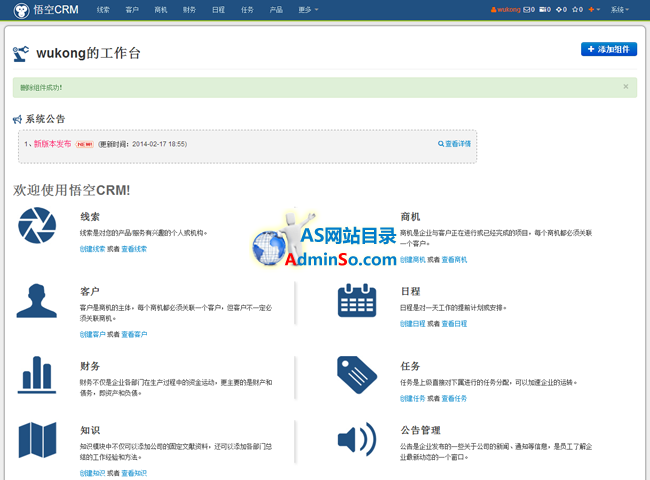
Task: Click the 系统公告 megaphone icon
Action: [x=17, y=119]
